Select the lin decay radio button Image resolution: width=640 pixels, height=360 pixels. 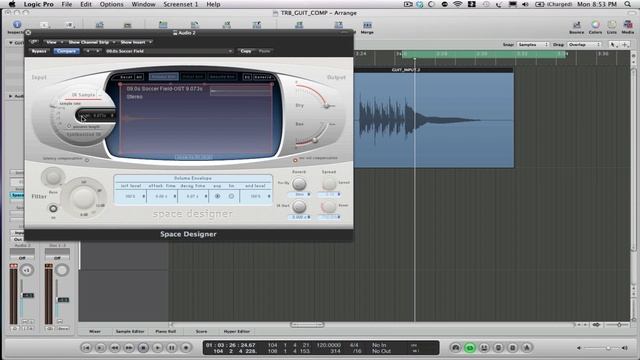[231, 196]
